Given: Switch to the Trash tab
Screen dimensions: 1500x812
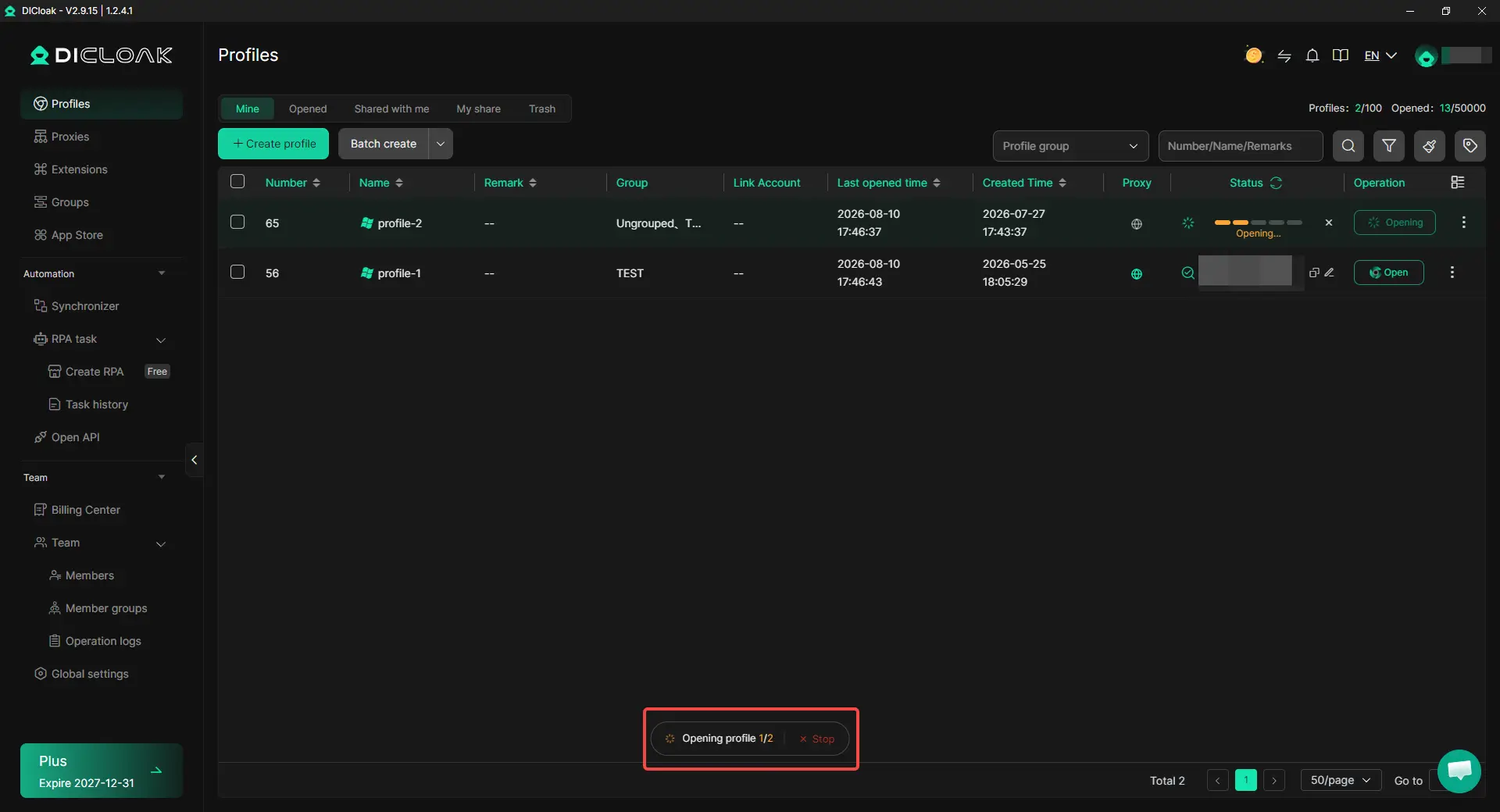Looking at the screenshot, I should coord(541,109).
